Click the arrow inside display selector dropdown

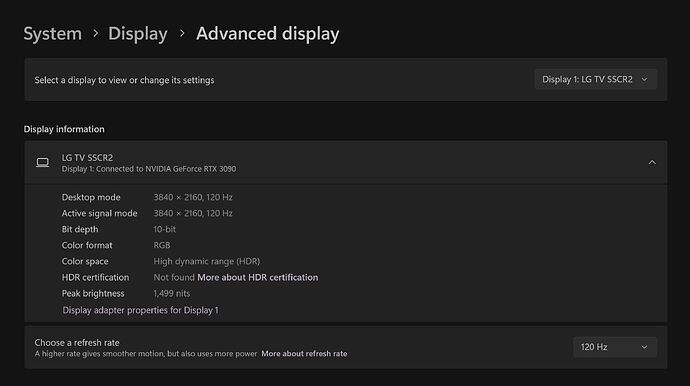coord(644,80)
